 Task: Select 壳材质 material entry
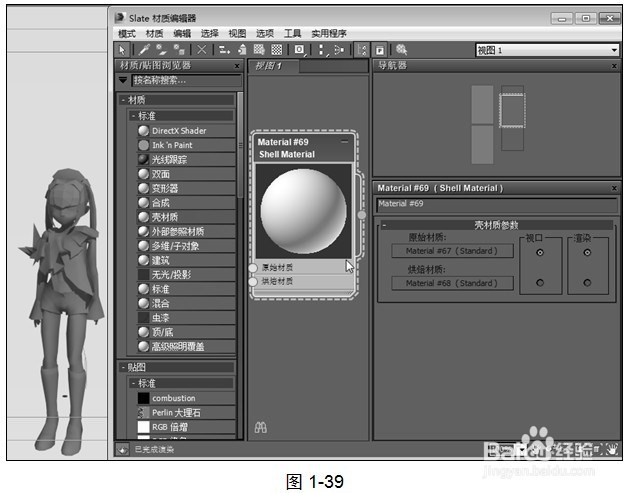186,217
